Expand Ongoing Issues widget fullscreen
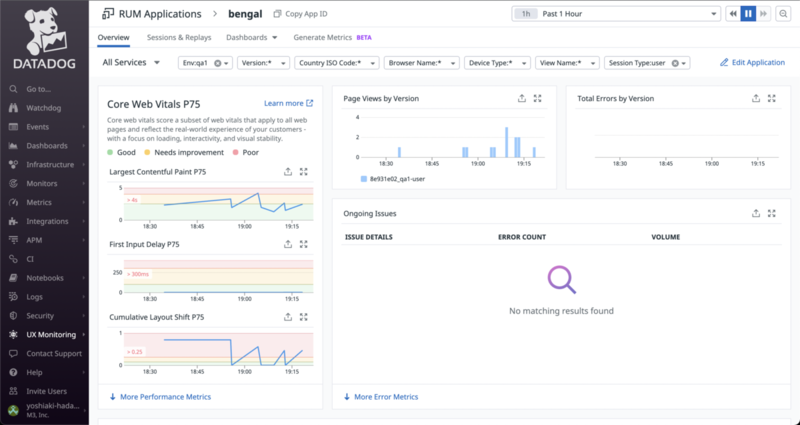Image resolution: width=800 pixels, height=425 pixels. pyautogui.click(x=771, y=213)
